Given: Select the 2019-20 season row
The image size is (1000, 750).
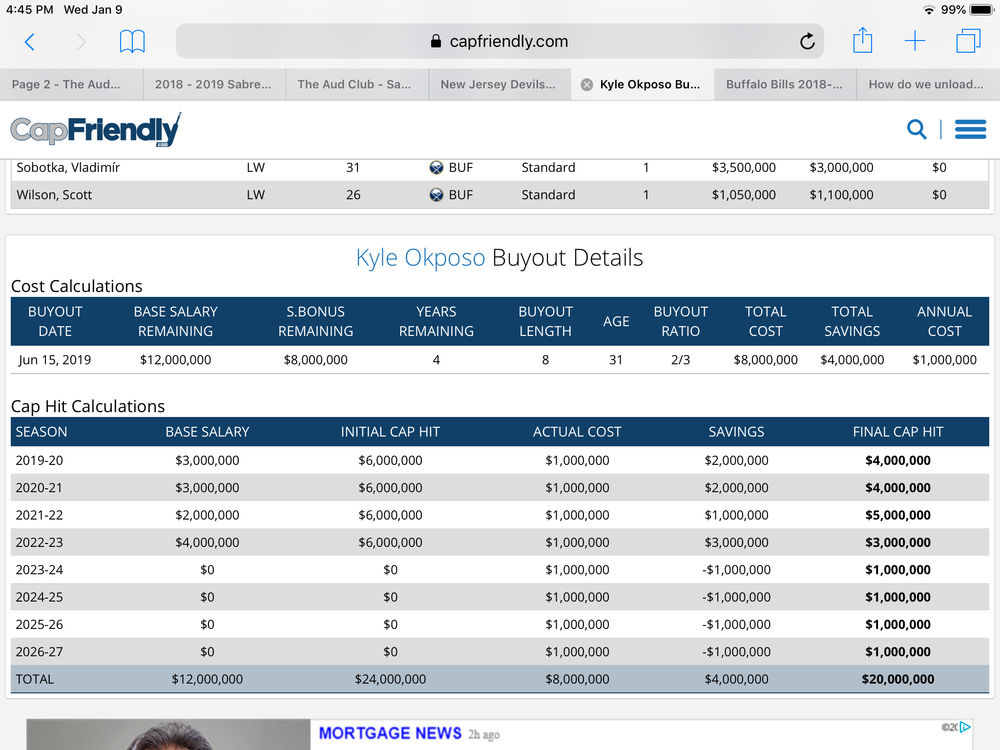Looking at the screenshot, I should click(500, 460).
